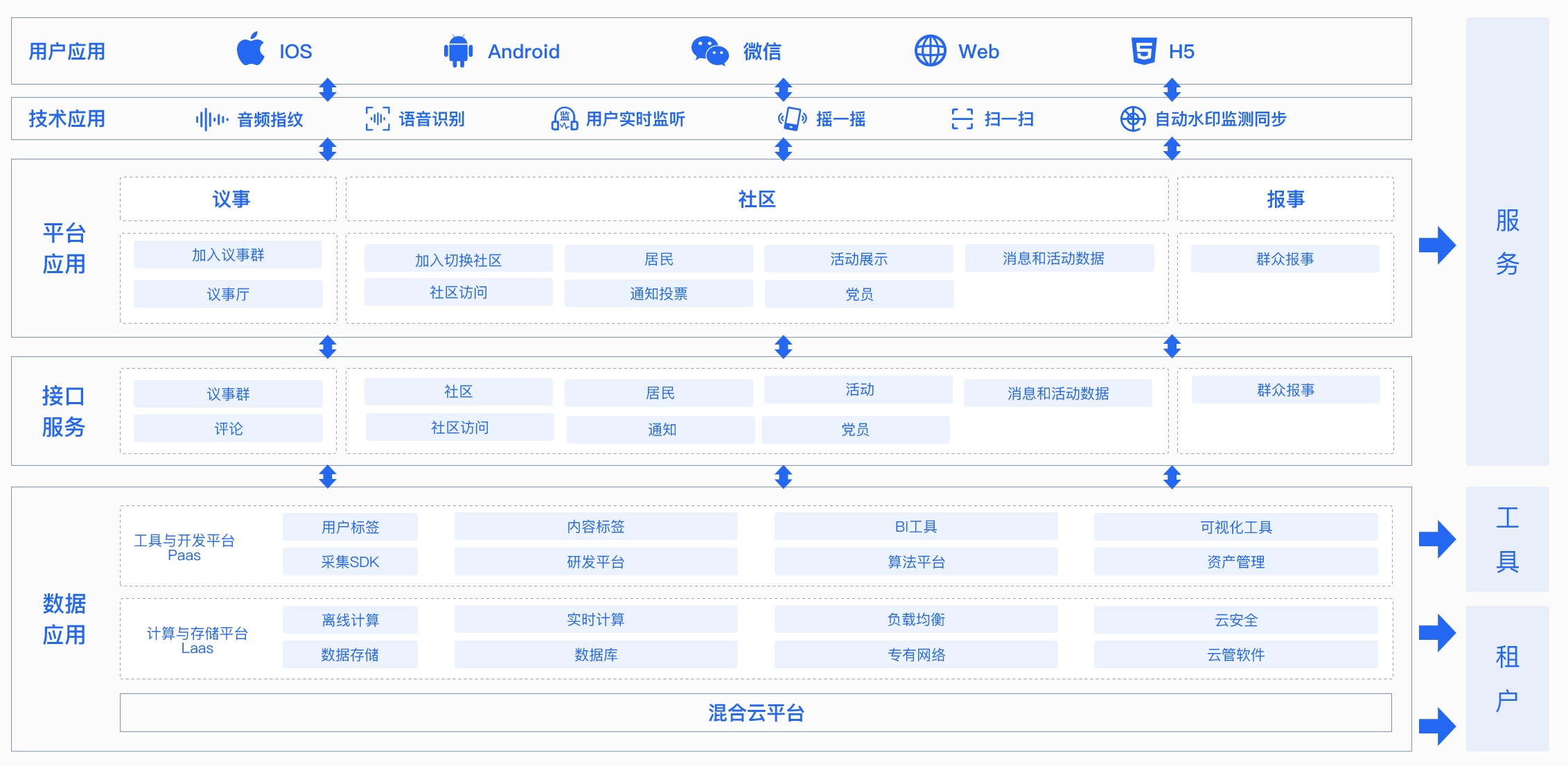Click the auto watermark monitoring icon
Screen dimensions: 1568x766
(1133, 119)
